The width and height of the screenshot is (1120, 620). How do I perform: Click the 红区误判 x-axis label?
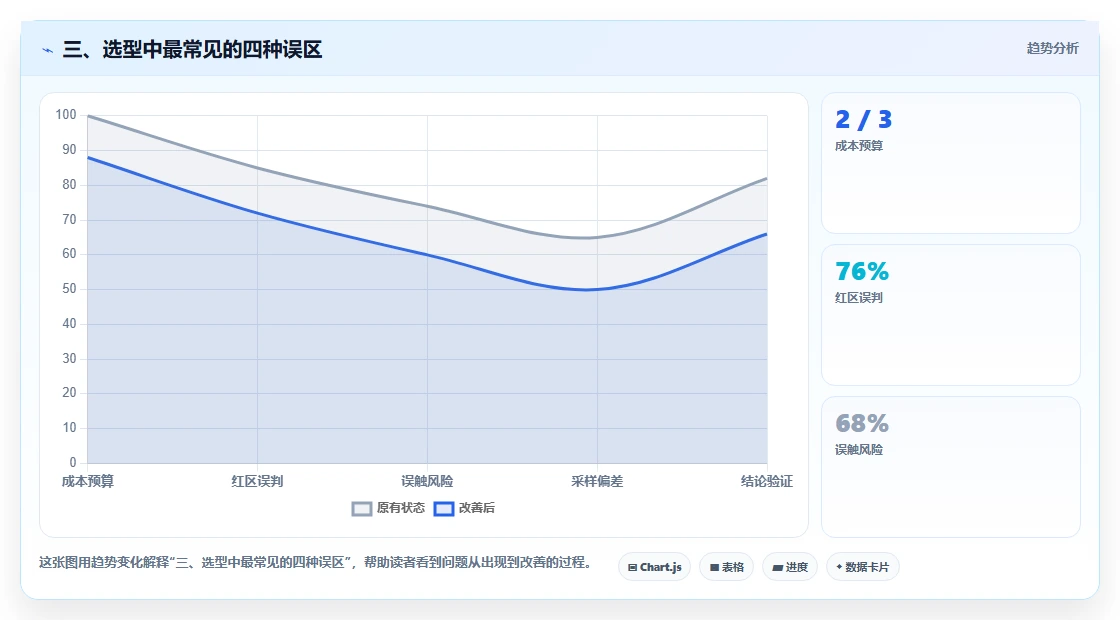pyautogui.click(x=257, y=481)
